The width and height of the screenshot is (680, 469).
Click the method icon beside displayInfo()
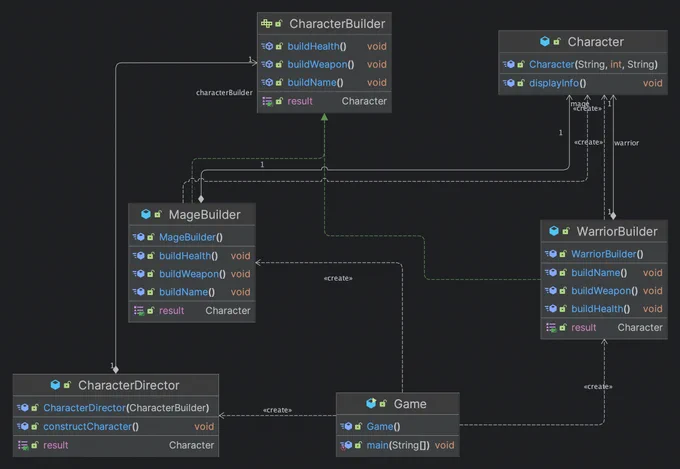(x=509, y=83)
